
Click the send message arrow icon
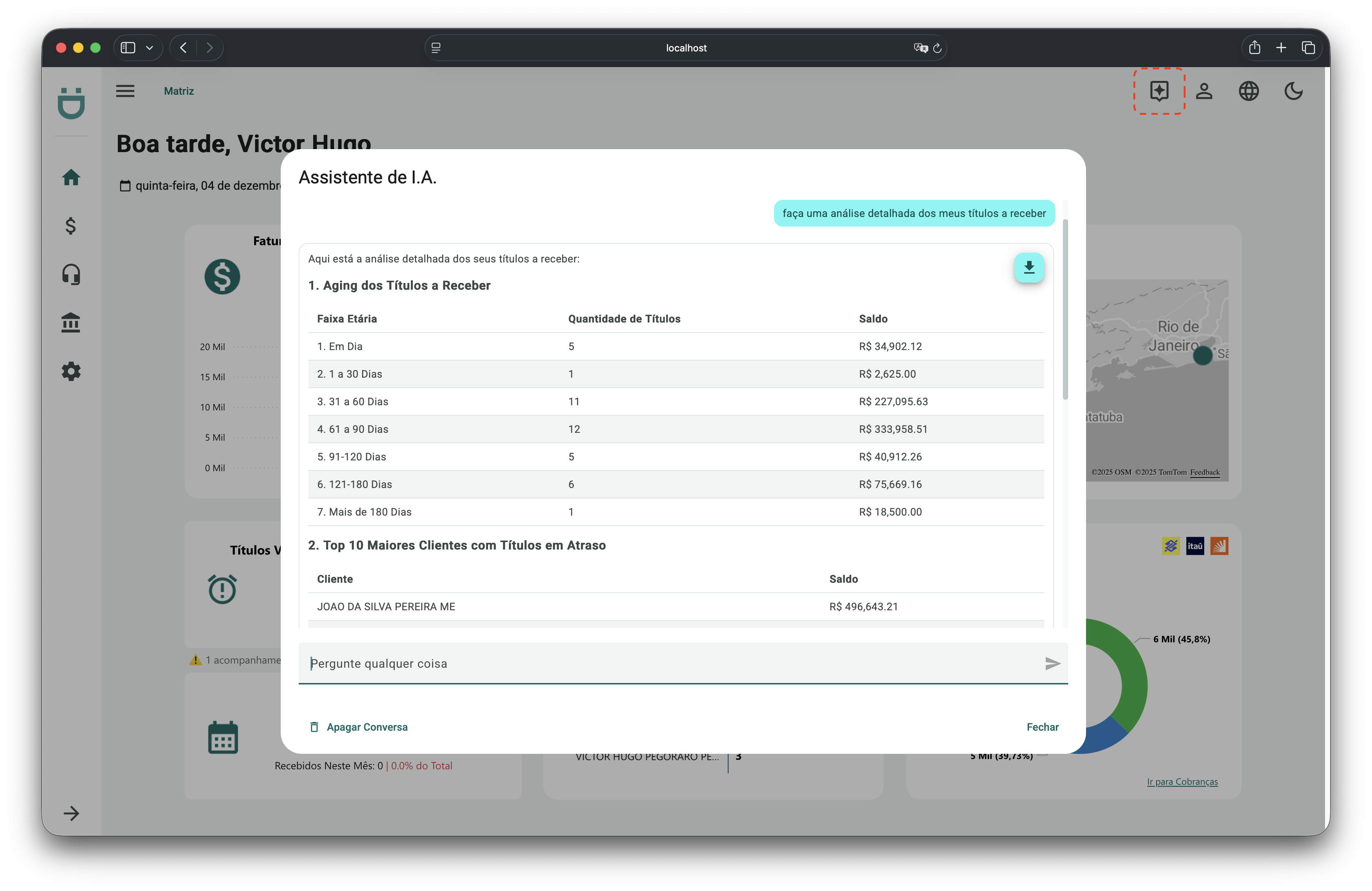[1052, 663]
